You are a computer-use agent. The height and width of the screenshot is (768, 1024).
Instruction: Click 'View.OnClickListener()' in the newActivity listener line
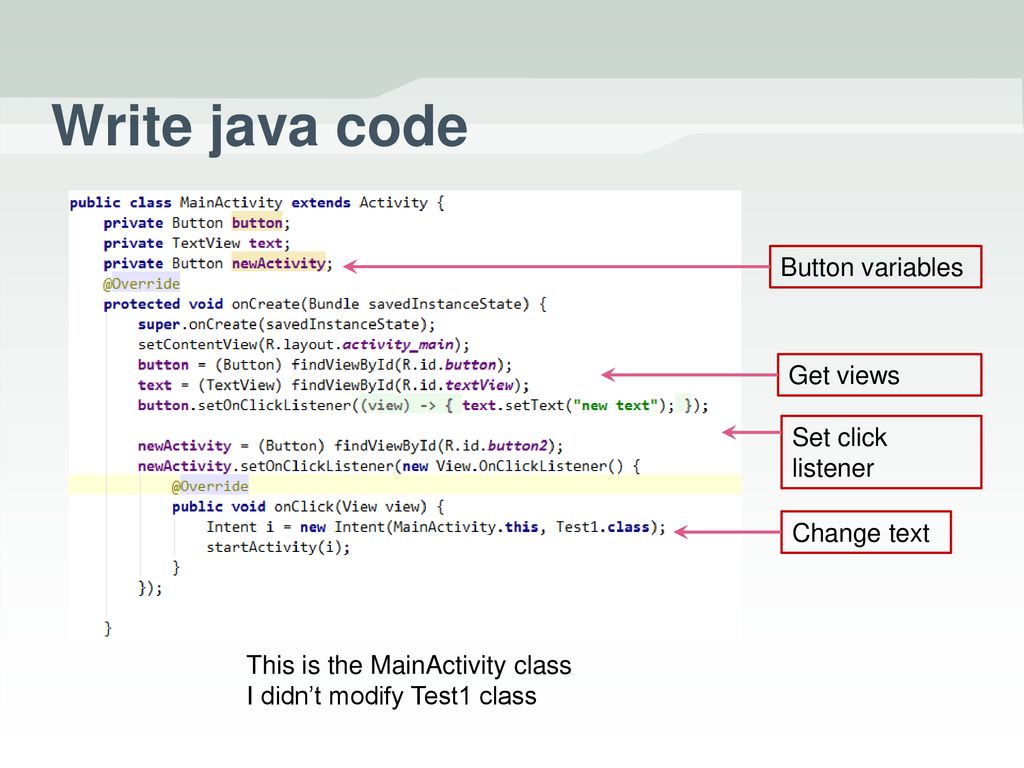tap(530, 466)
